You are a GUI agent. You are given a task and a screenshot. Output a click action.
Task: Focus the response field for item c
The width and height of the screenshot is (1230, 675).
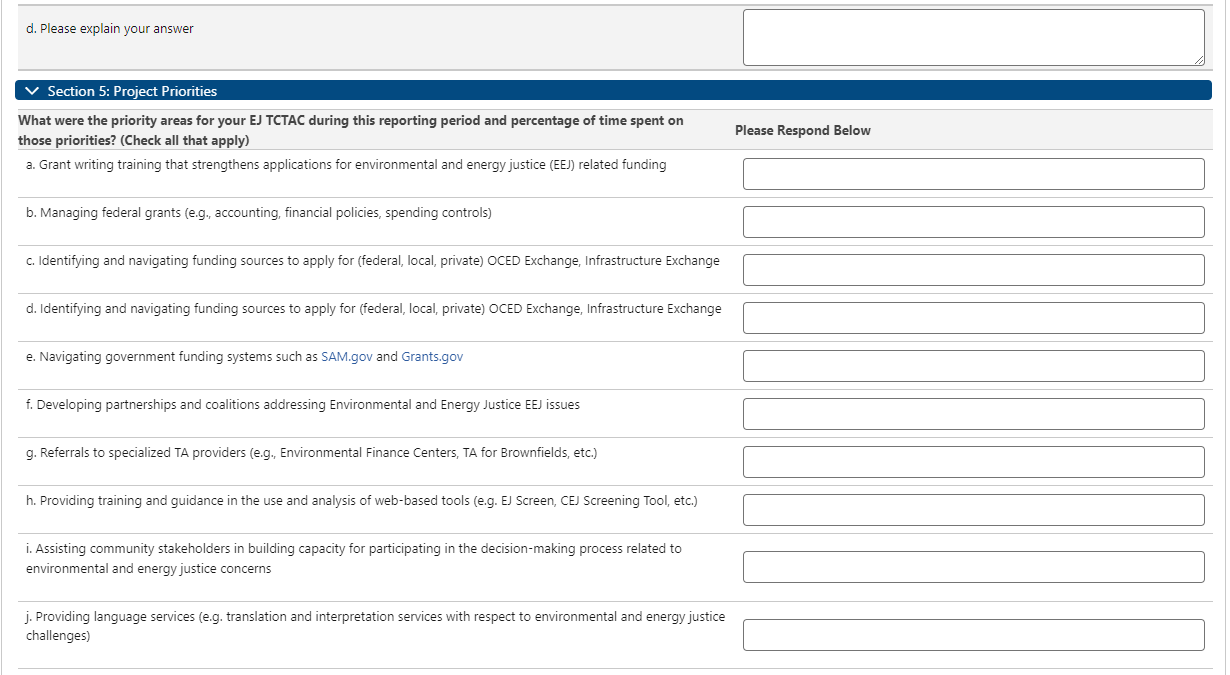[x=973, y=270]
